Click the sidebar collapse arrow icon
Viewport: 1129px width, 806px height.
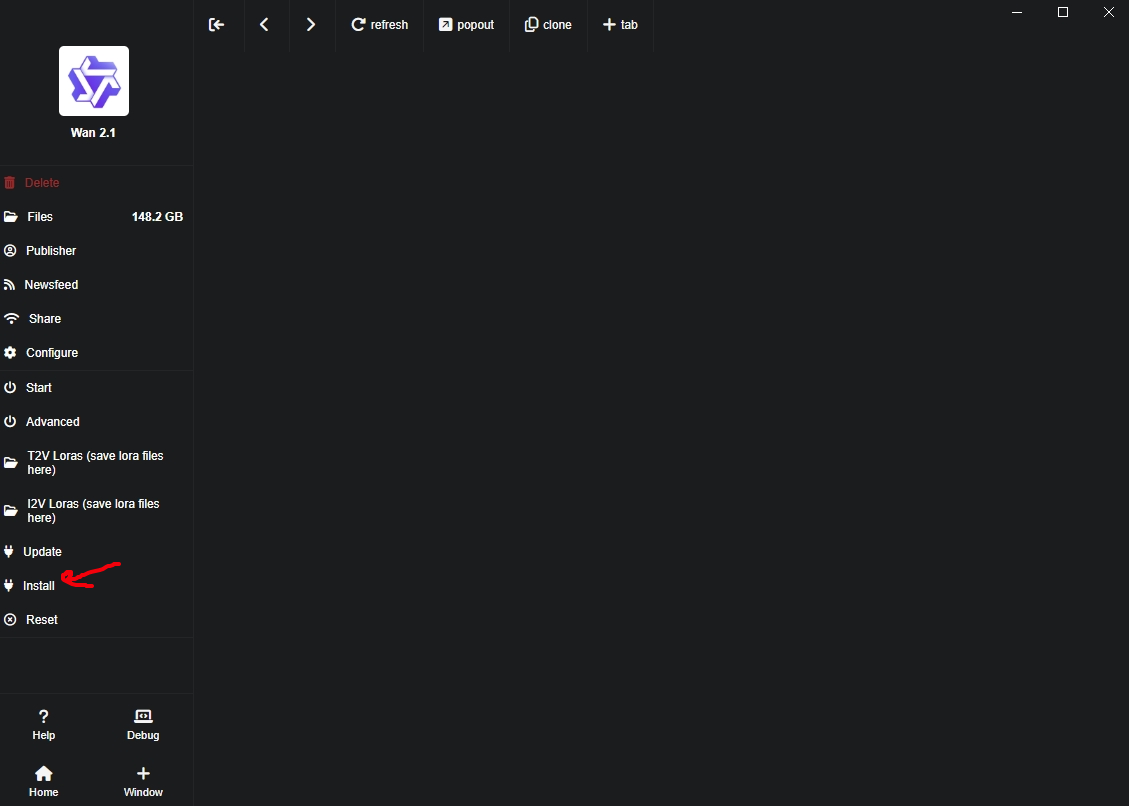tap(216, 25)
